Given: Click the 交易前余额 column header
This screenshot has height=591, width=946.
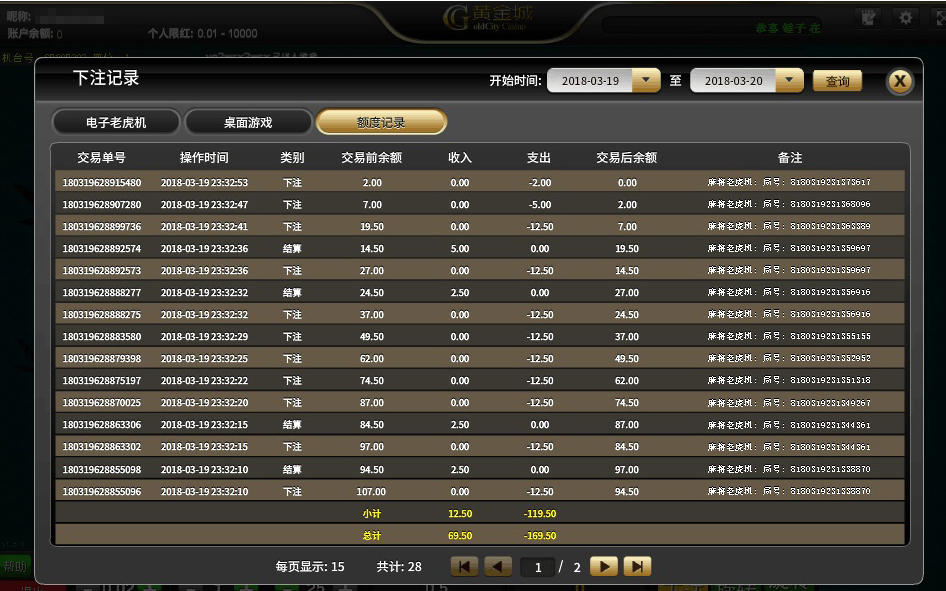Looking at the screenshot, I should click(x=372, y=157).
